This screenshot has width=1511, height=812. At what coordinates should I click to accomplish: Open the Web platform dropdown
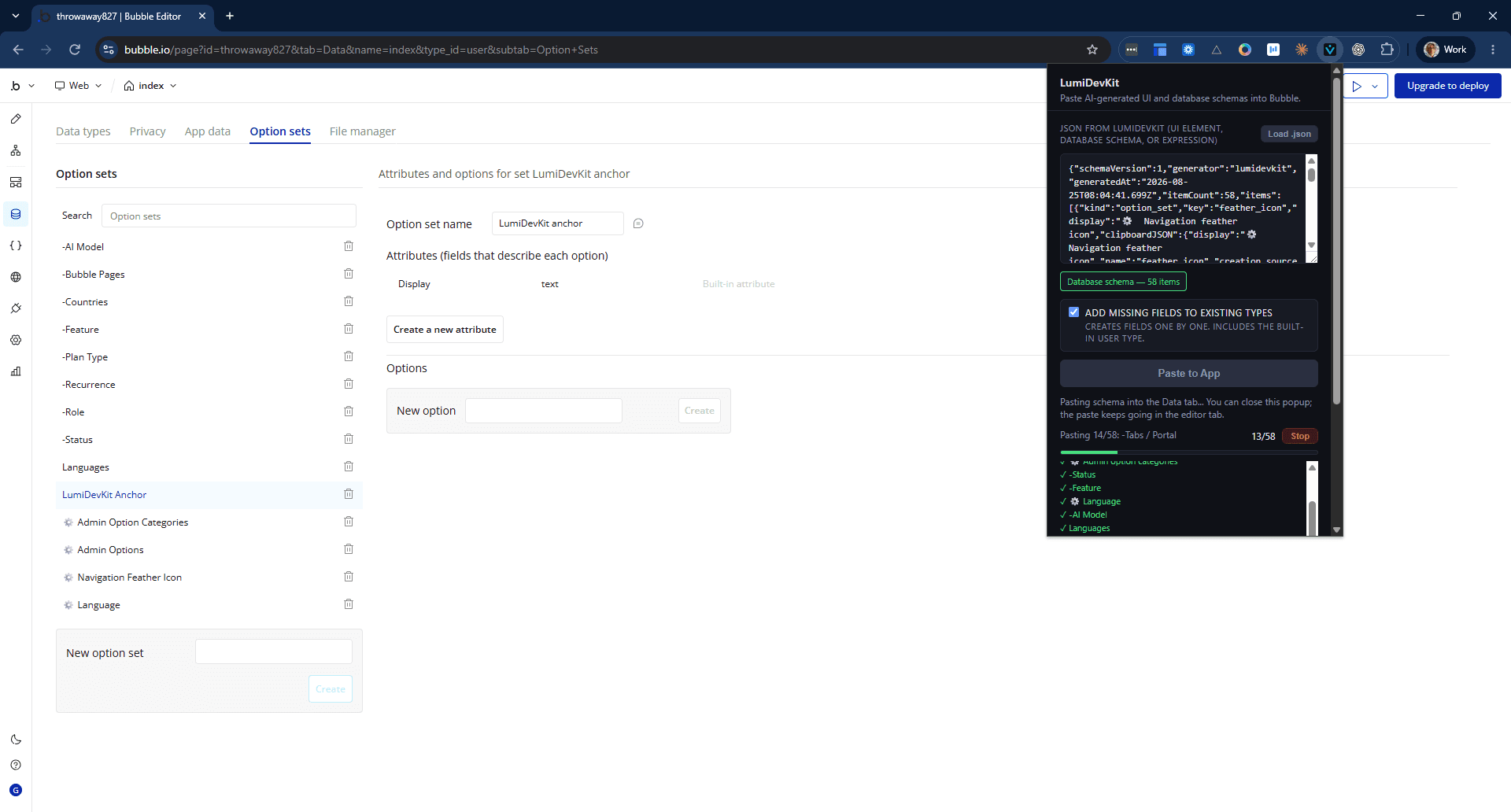click(78, 86)
